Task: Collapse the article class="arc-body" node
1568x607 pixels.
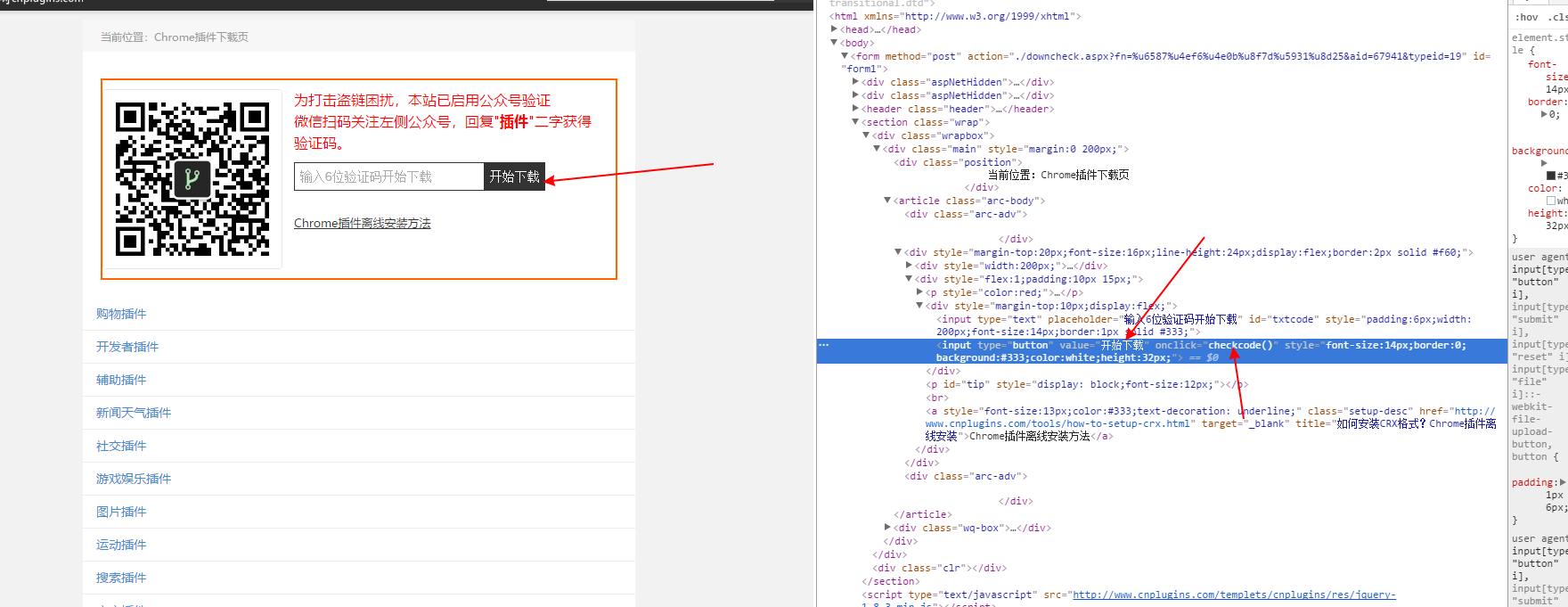Action: point(887,201)
